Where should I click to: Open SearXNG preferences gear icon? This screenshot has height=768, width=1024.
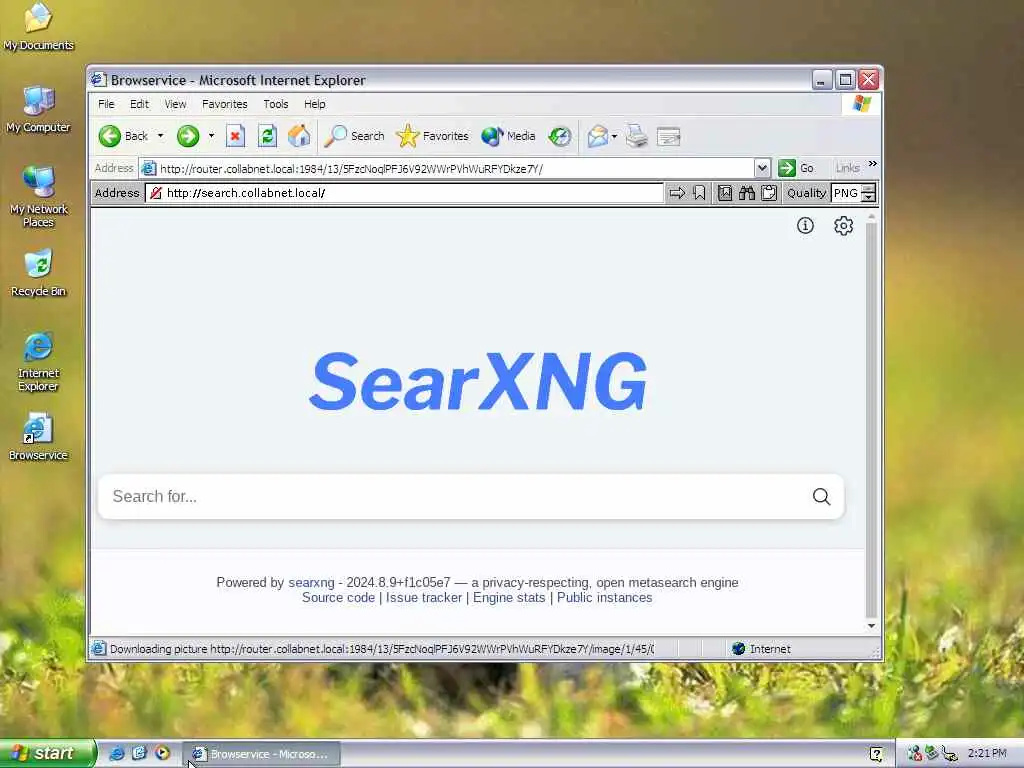[x=844, y=225]
